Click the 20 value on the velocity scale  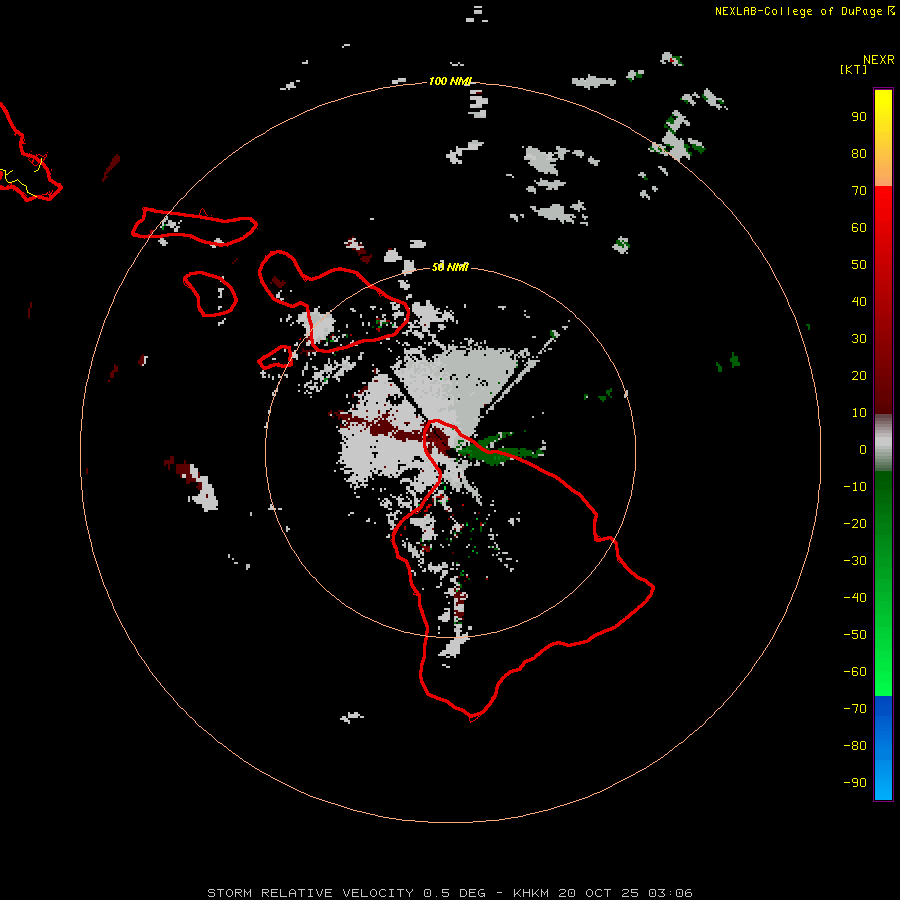point(859,376)
